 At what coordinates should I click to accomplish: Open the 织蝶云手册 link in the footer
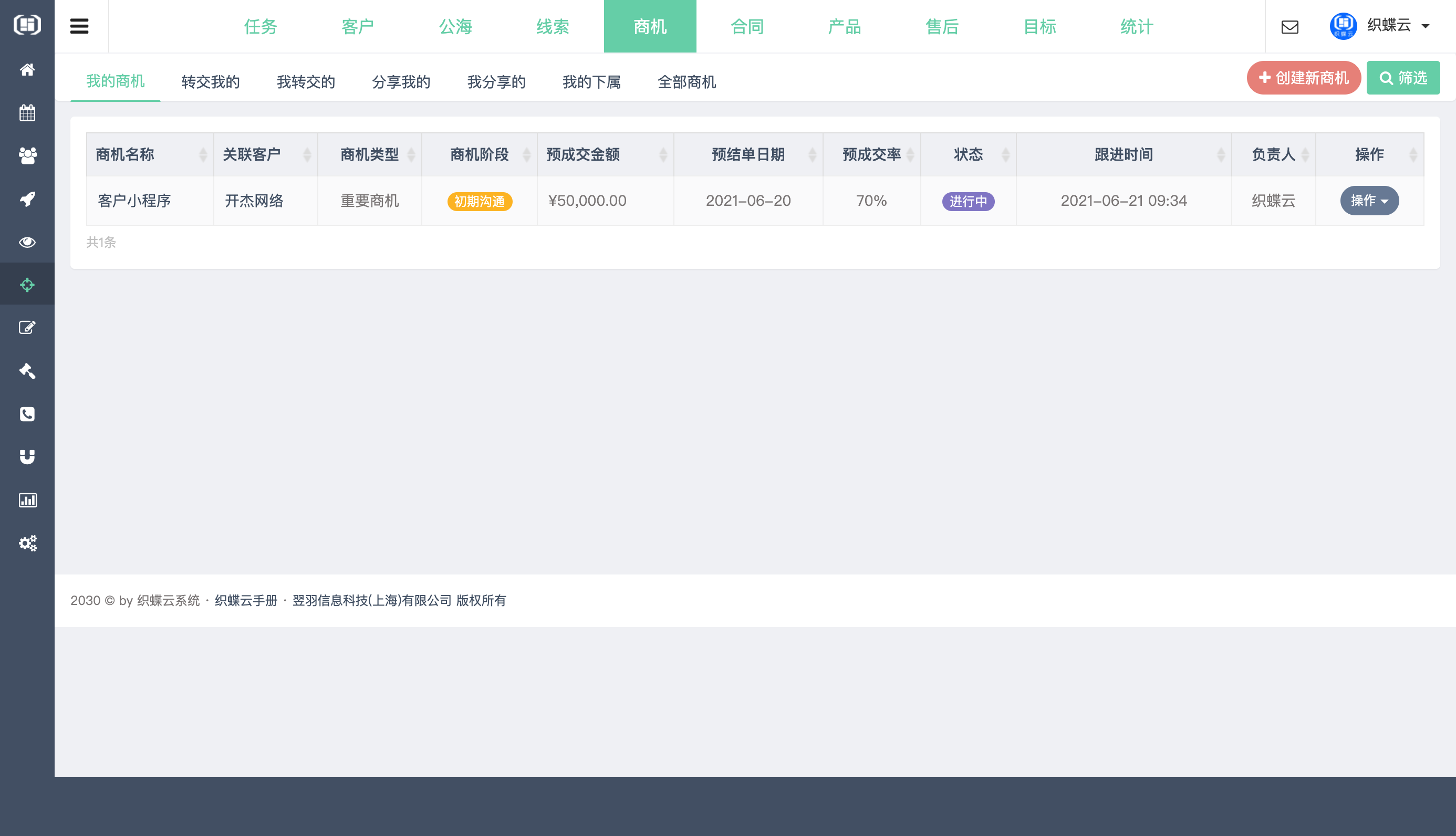[246, 601]
